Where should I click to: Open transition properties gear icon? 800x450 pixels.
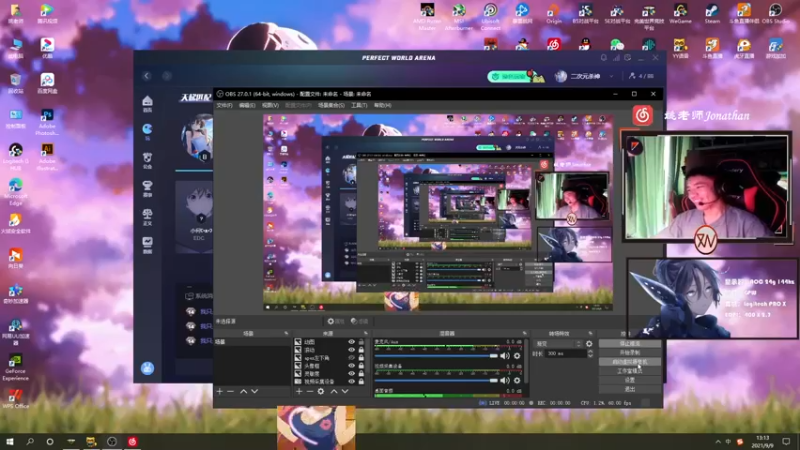pos(589,344)
